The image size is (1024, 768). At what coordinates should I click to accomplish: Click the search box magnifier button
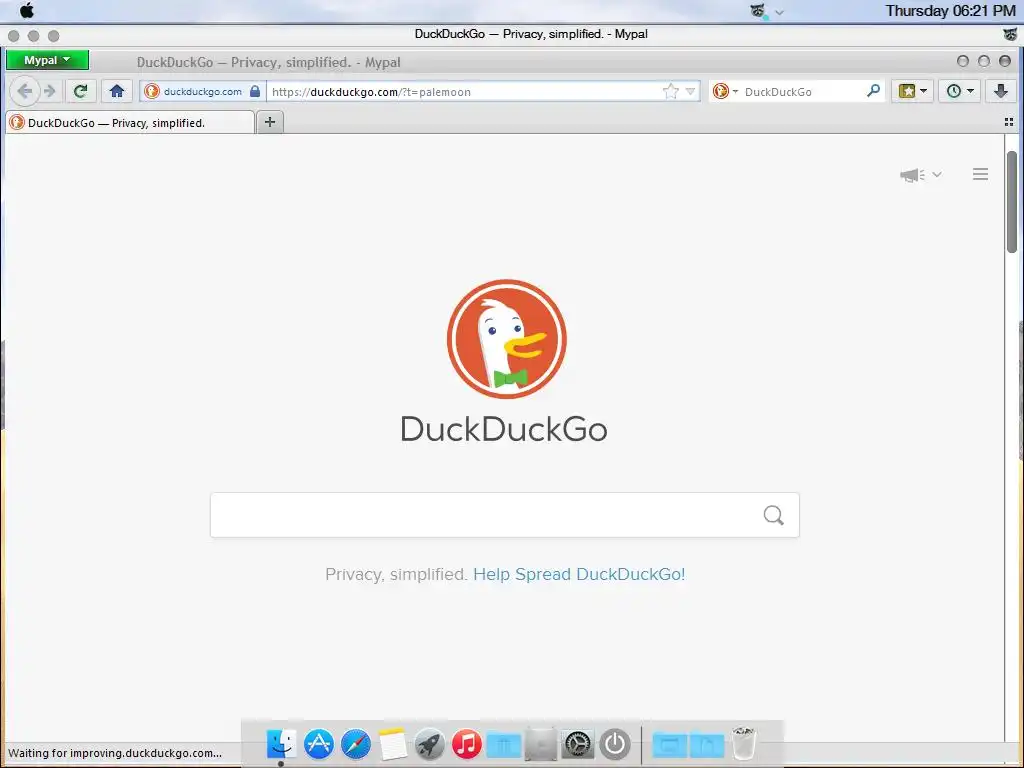773,515
